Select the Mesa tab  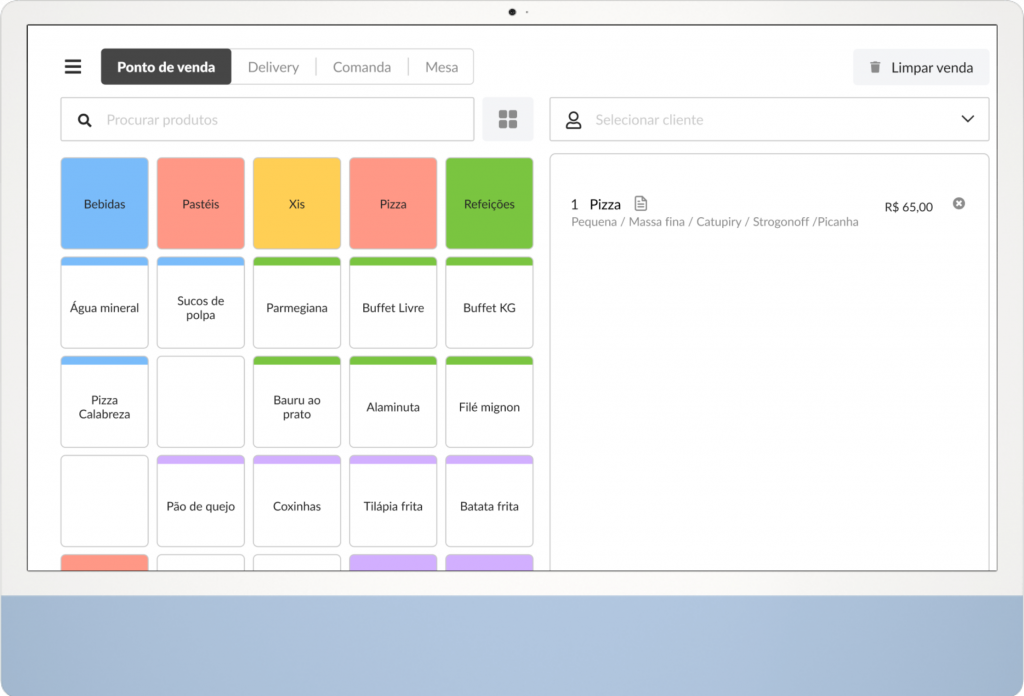point(441,67)
